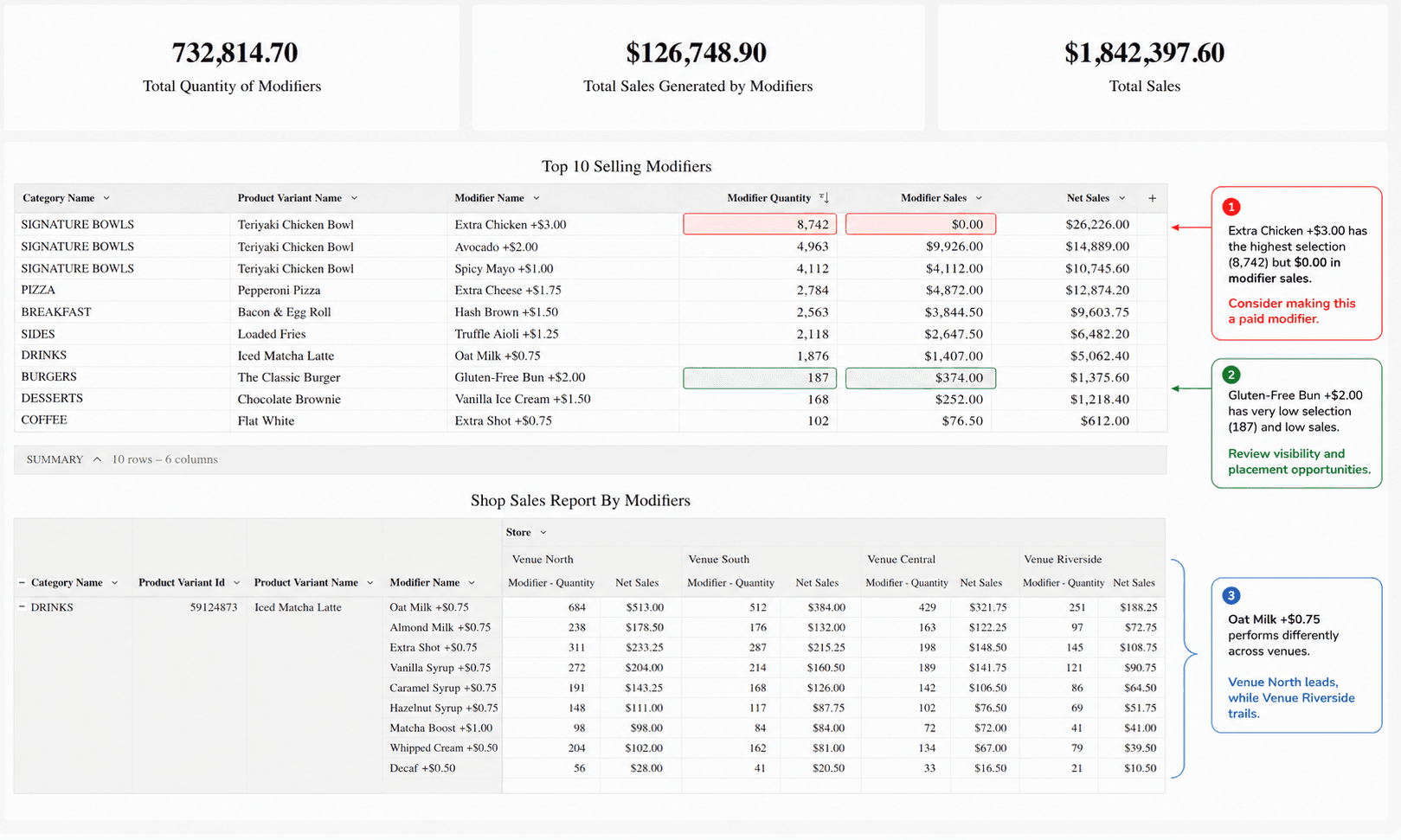Select the COFFEE category cell
The image size is (1401, 840).
click(x=44, y=420)
